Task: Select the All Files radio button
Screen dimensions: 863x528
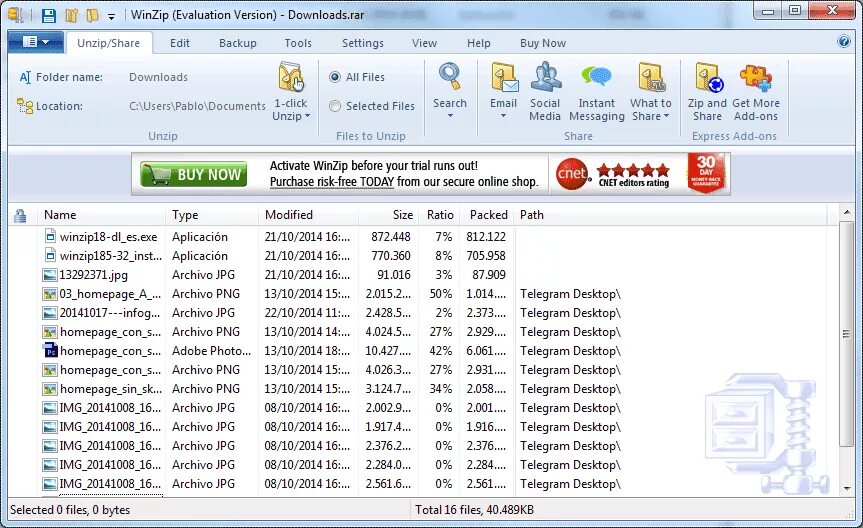Action: point(335,77)
